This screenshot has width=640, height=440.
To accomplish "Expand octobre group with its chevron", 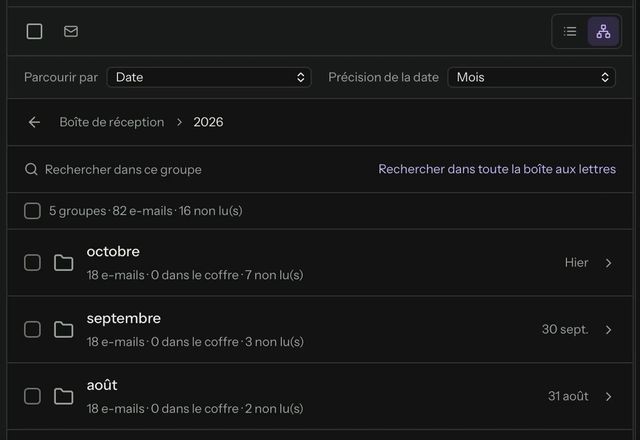I will click(609, 263).
